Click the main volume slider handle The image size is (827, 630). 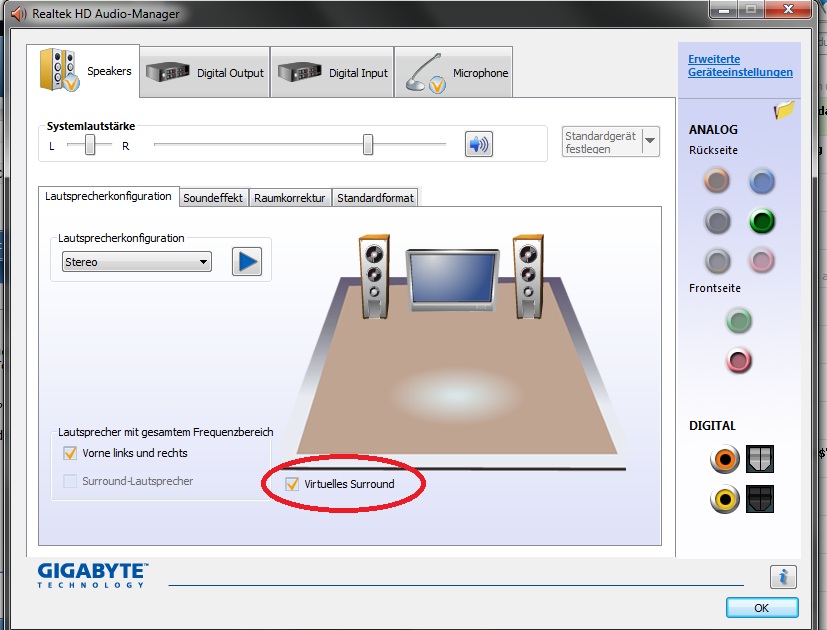[x=368, y=145]
